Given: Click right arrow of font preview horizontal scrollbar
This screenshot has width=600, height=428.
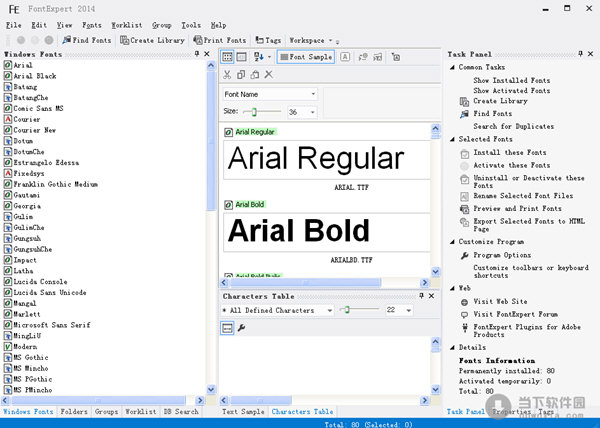Looking at the screenshot, I should (x=424, y=283).
